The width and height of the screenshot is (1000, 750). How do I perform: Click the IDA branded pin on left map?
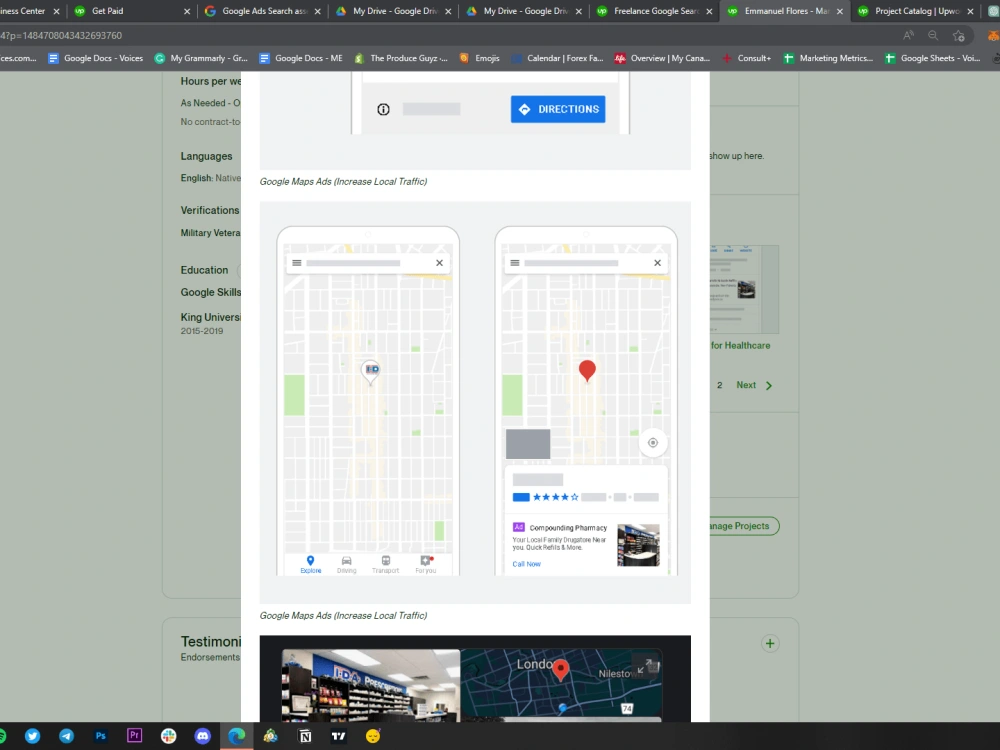click(371, 371)
